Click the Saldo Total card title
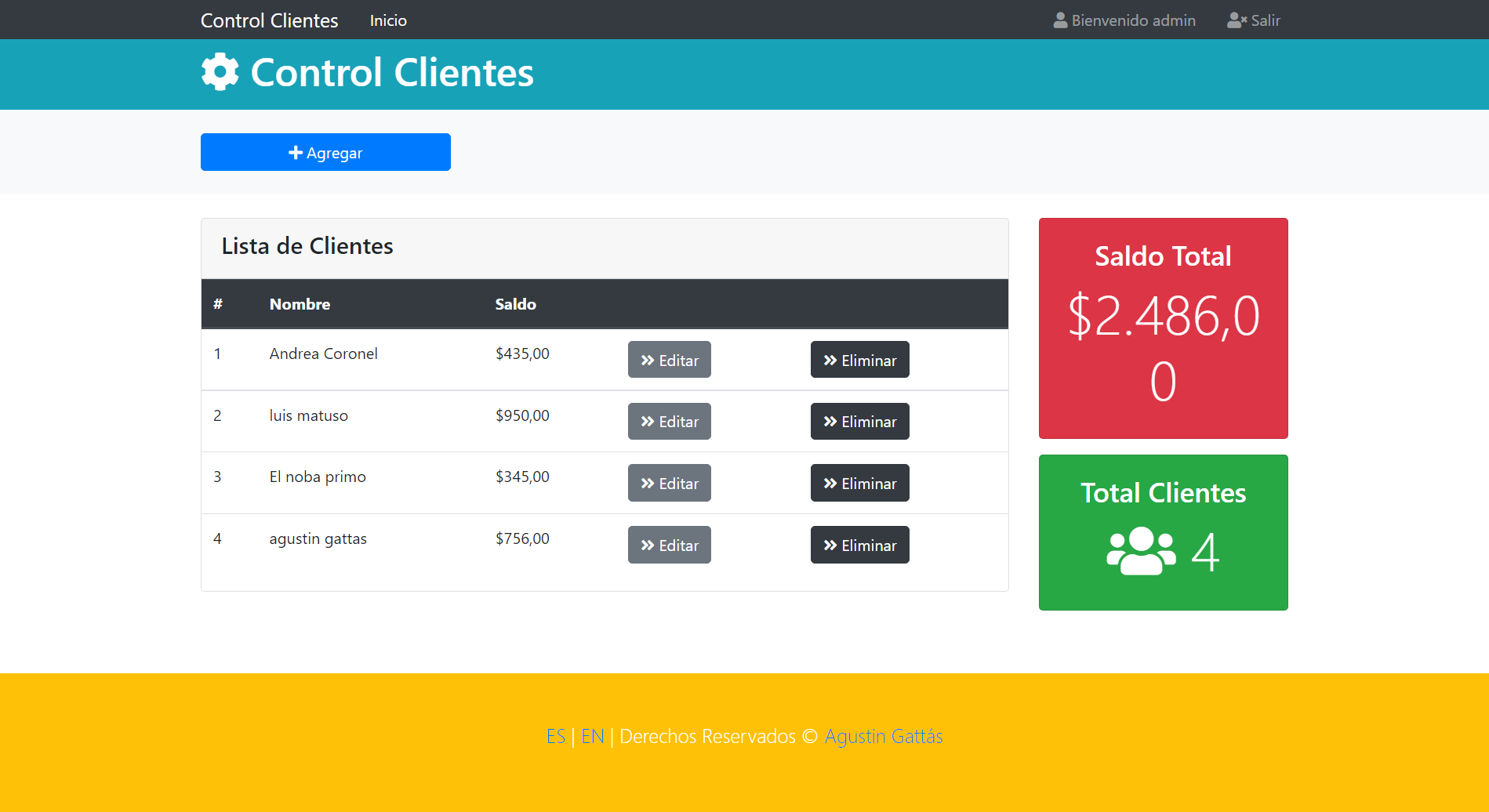Image resolution: width=1489 pixels, height=812 pixels. [x=1163, y=256]
